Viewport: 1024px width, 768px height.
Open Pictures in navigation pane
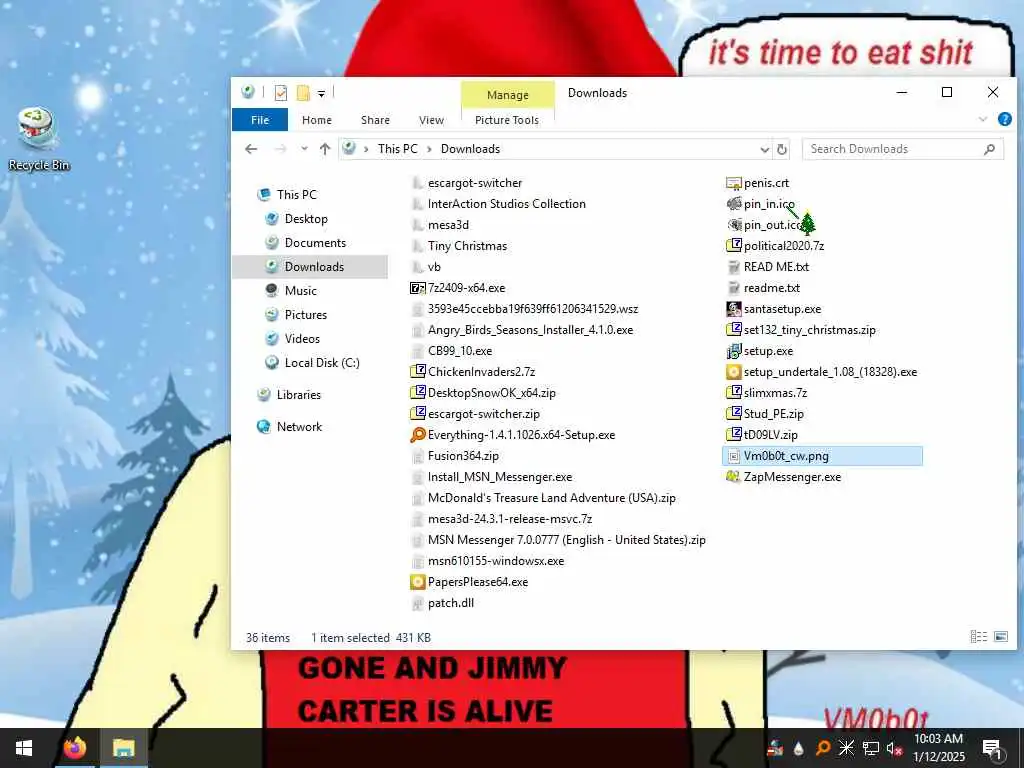tap(306, 315)
